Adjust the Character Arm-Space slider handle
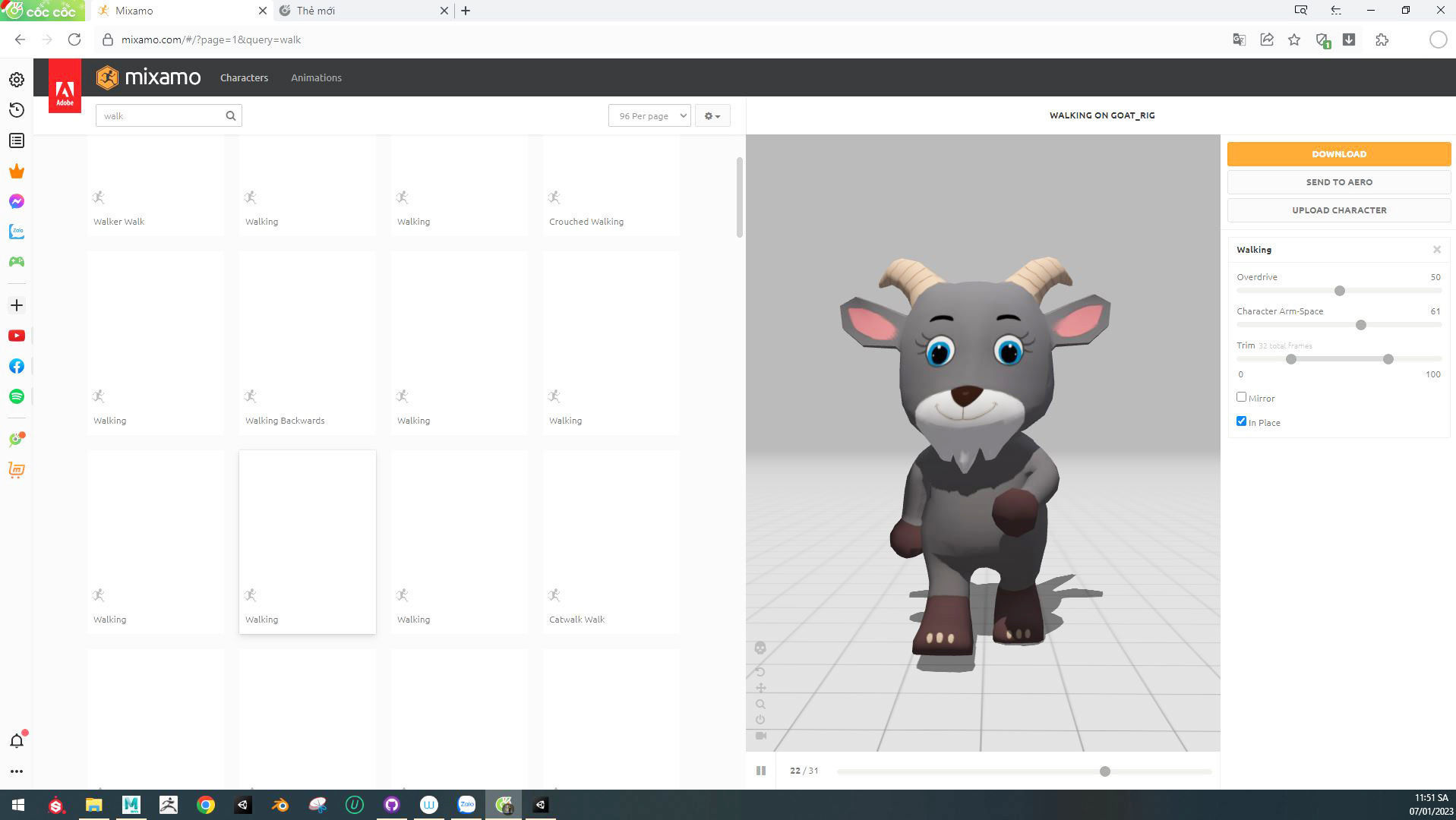Viewport: 1456px width, 820px height. 1361,325
